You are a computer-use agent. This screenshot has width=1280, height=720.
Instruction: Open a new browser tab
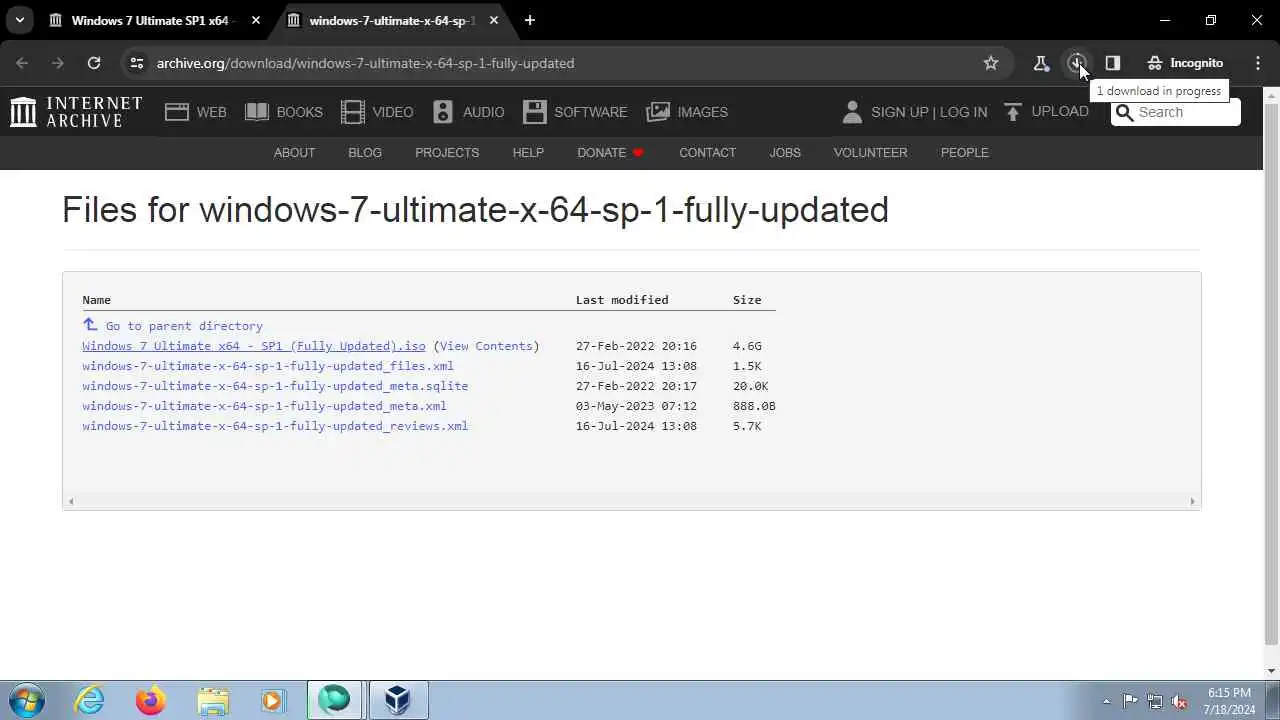(x=530, y=20)
